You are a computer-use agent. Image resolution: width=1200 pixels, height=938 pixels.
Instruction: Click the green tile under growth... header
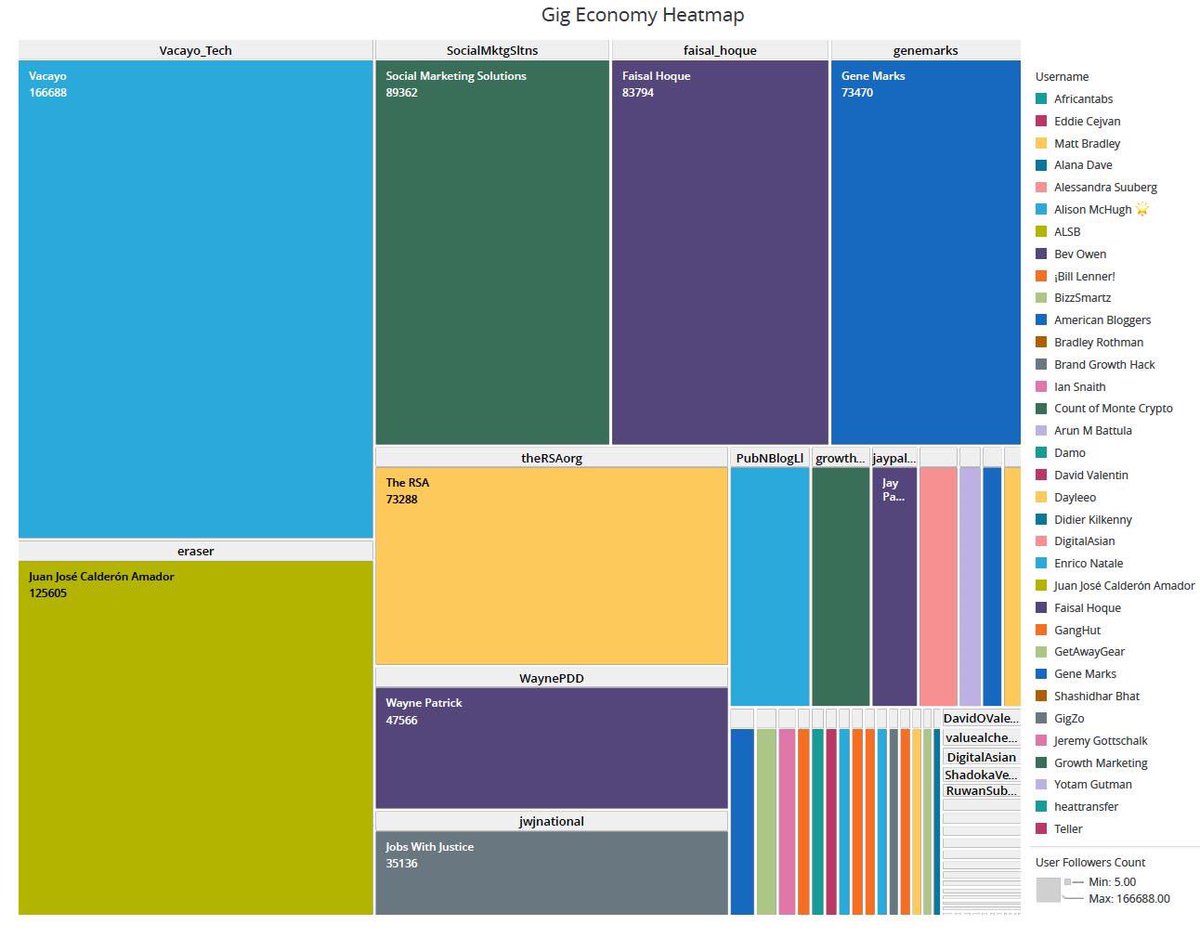[x=840, y=586]
